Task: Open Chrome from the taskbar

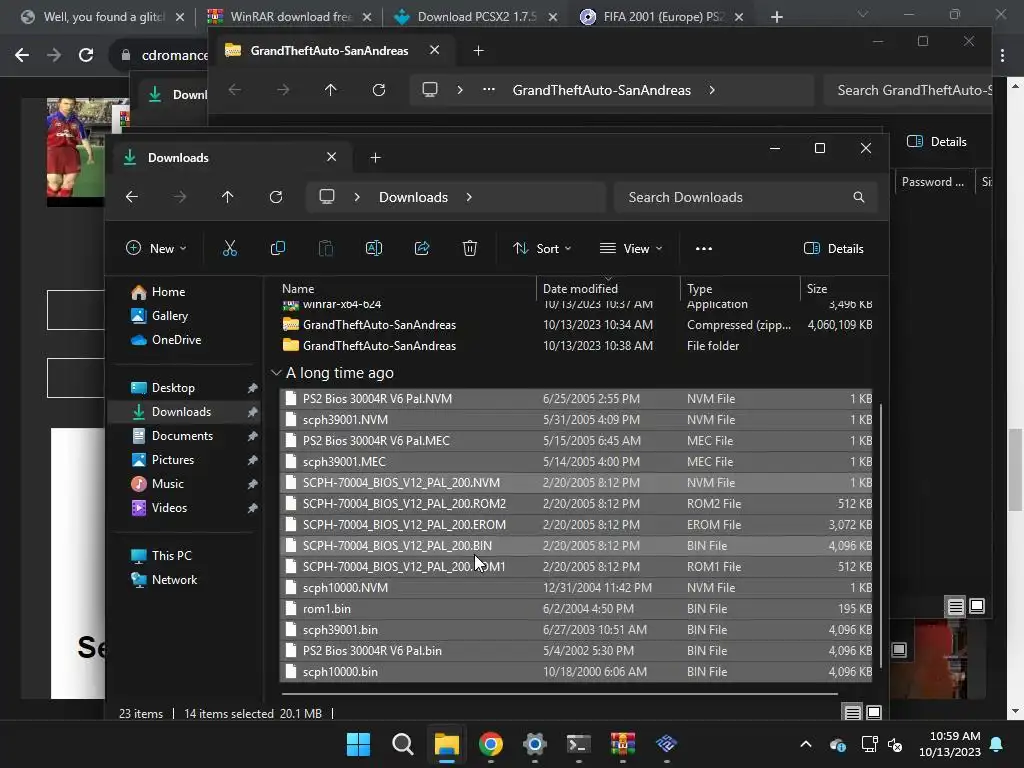Action: pos(490,744)
